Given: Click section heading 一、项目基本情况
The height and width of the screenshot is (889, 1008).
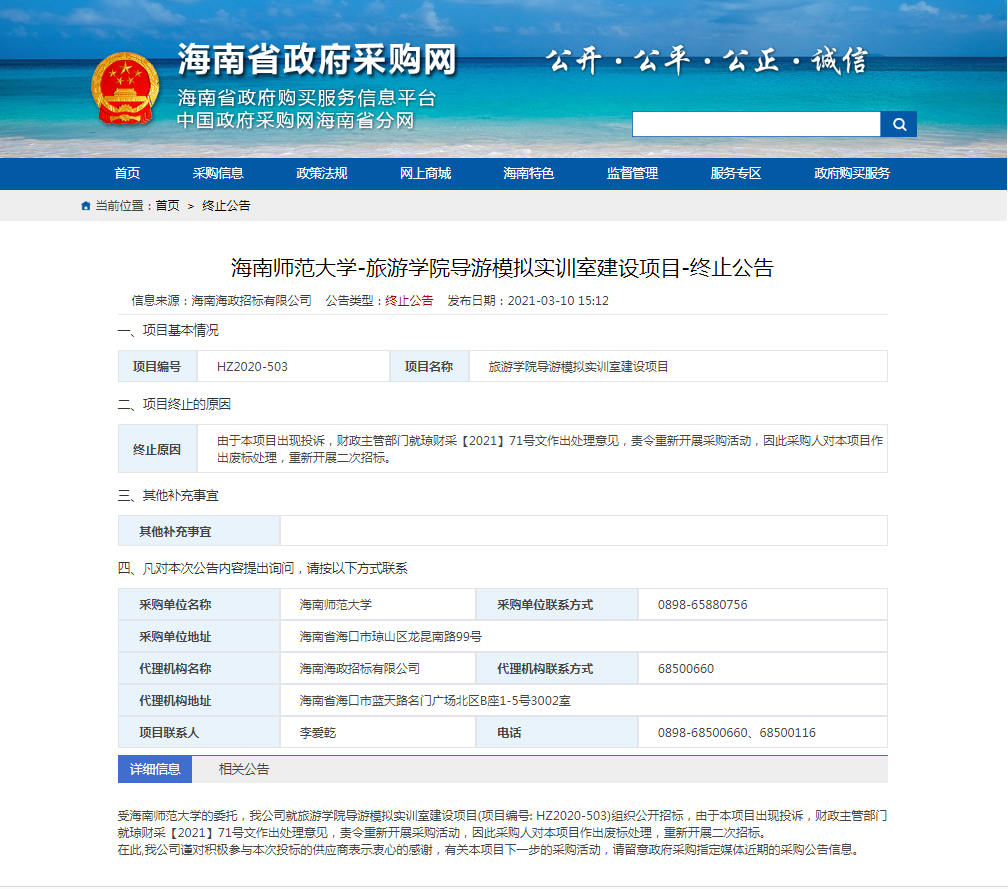Looking at the screenshot, I should [168, 330].
